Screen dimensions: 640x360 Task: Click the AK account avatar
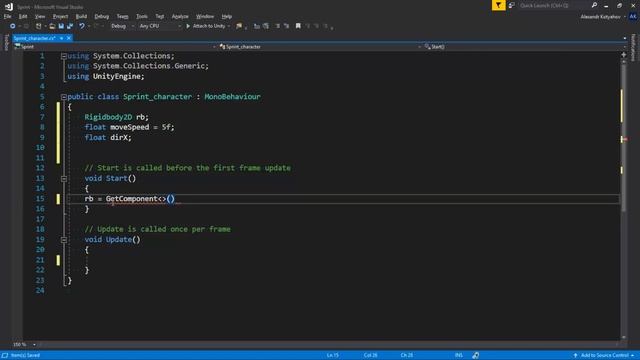coord(633,17)
